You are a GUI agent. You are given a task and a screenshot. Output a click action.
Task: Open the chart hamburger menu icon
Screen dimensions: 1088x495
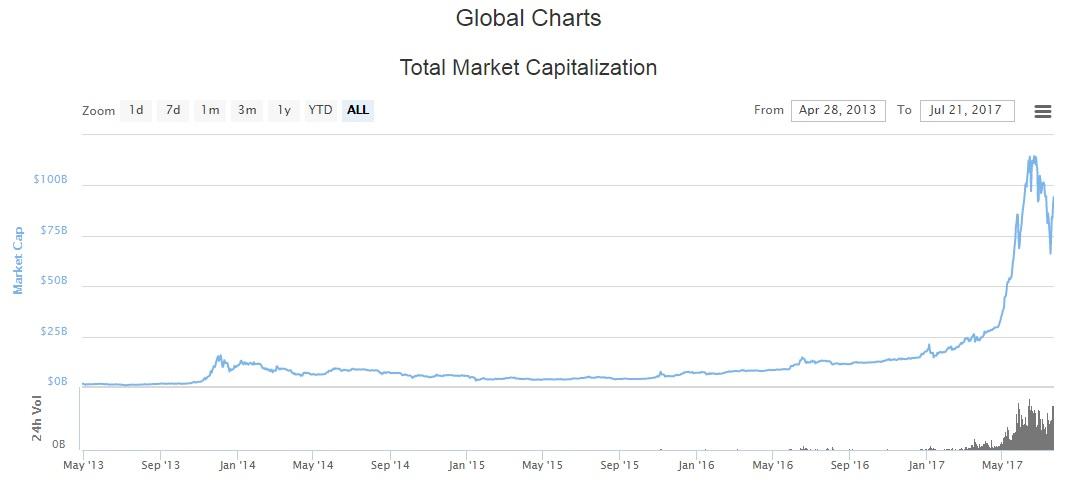[x=1042, y=111]
